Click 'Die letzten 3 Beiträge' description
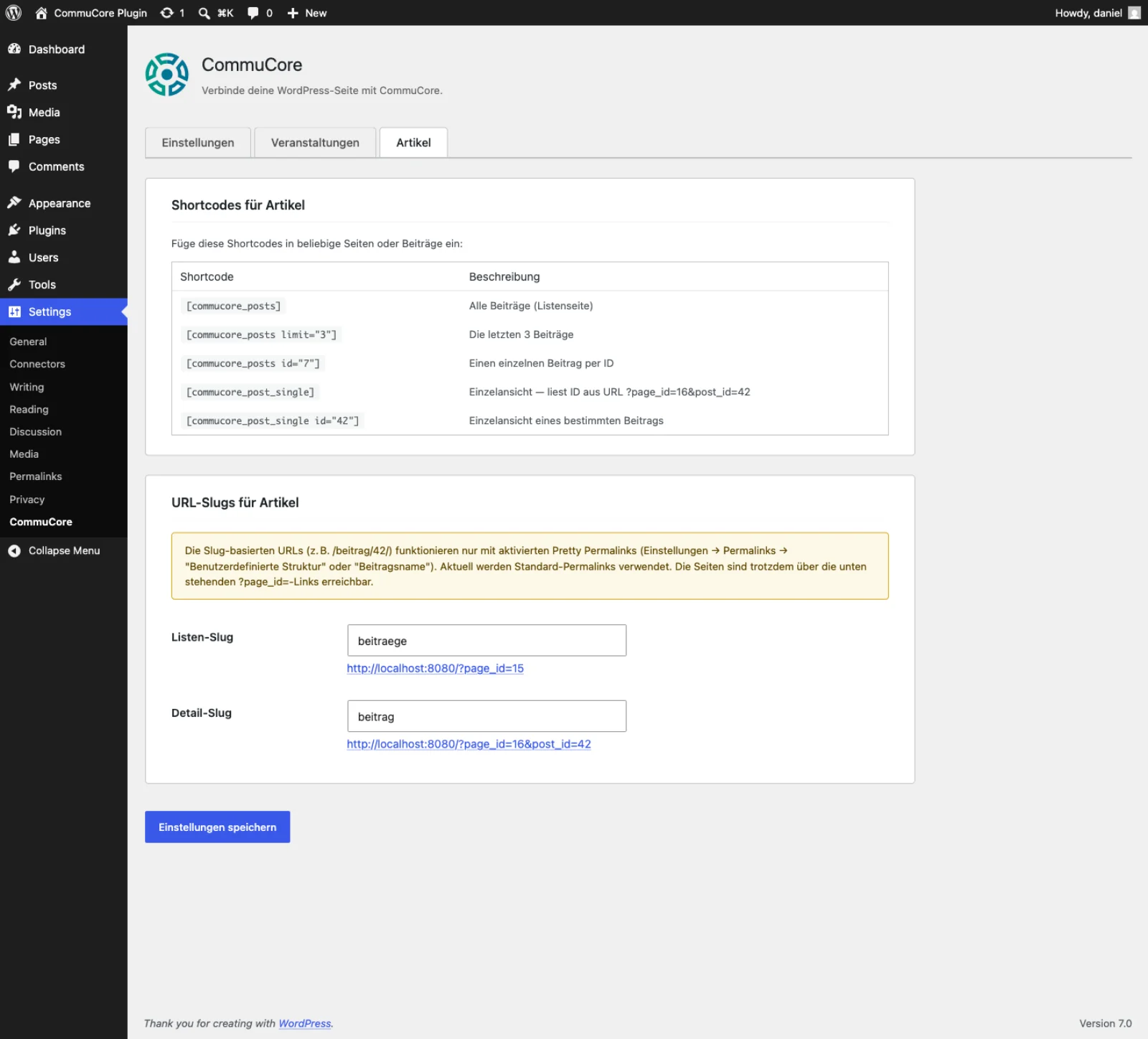Image resolution: width=1148 pixels, height=1039 pixels. (x=521, y=334)
